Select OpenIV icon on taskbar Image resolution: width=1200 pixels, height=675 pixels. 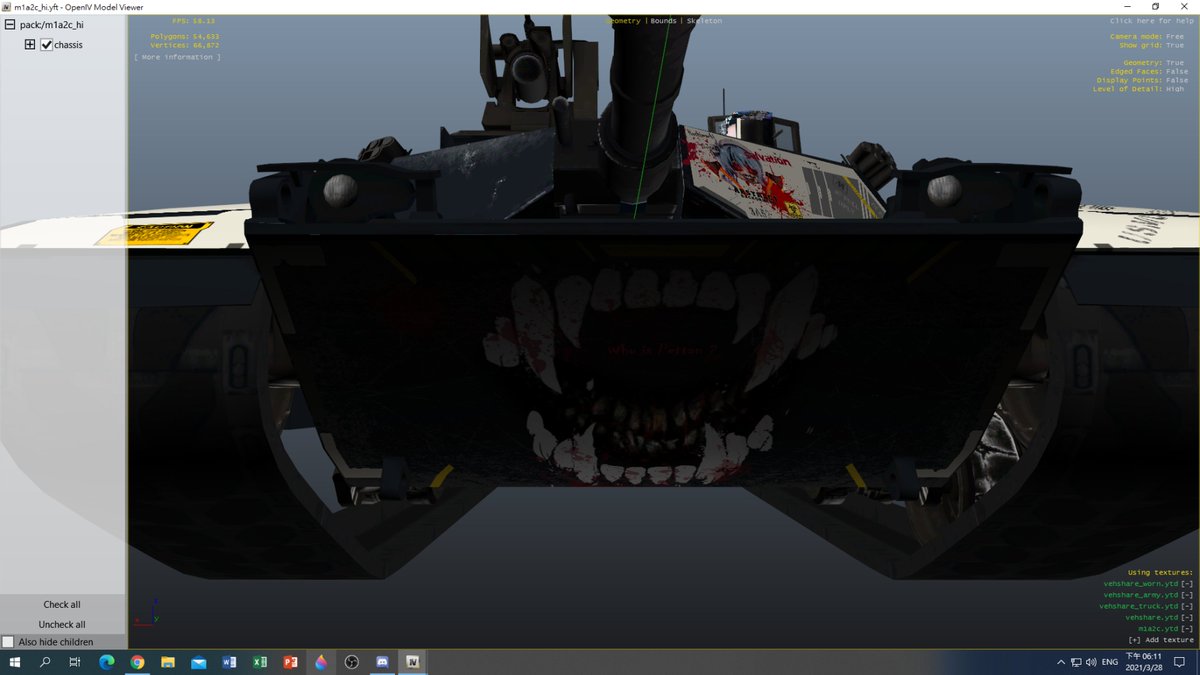412,662
